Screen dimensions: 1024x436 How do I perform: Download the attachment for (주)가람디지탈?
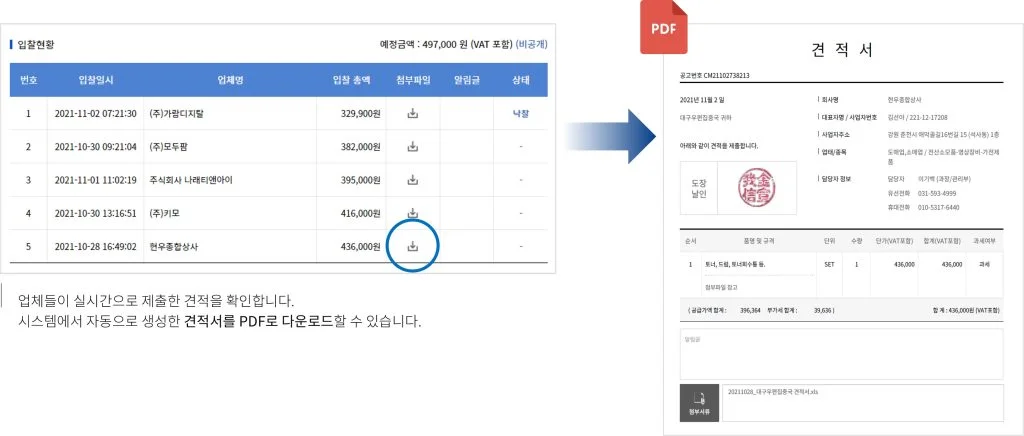[x=412, y=113]
